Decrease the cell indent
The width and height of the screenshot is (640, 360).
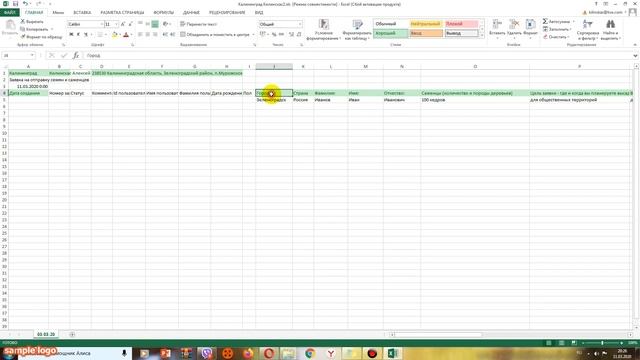pos(165,35)
